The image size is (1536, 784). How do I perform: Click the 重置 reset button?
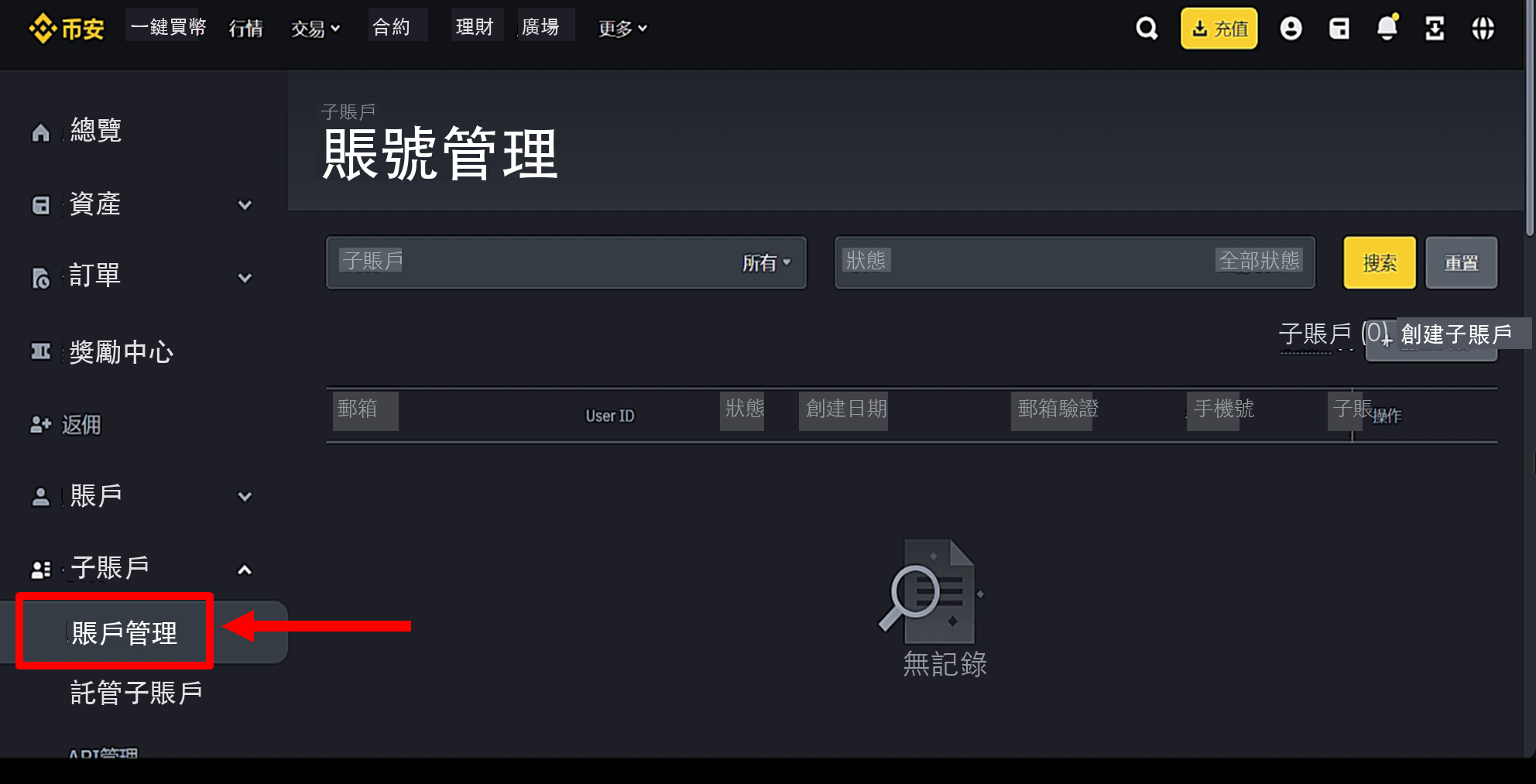click(x=1461, y=262)
